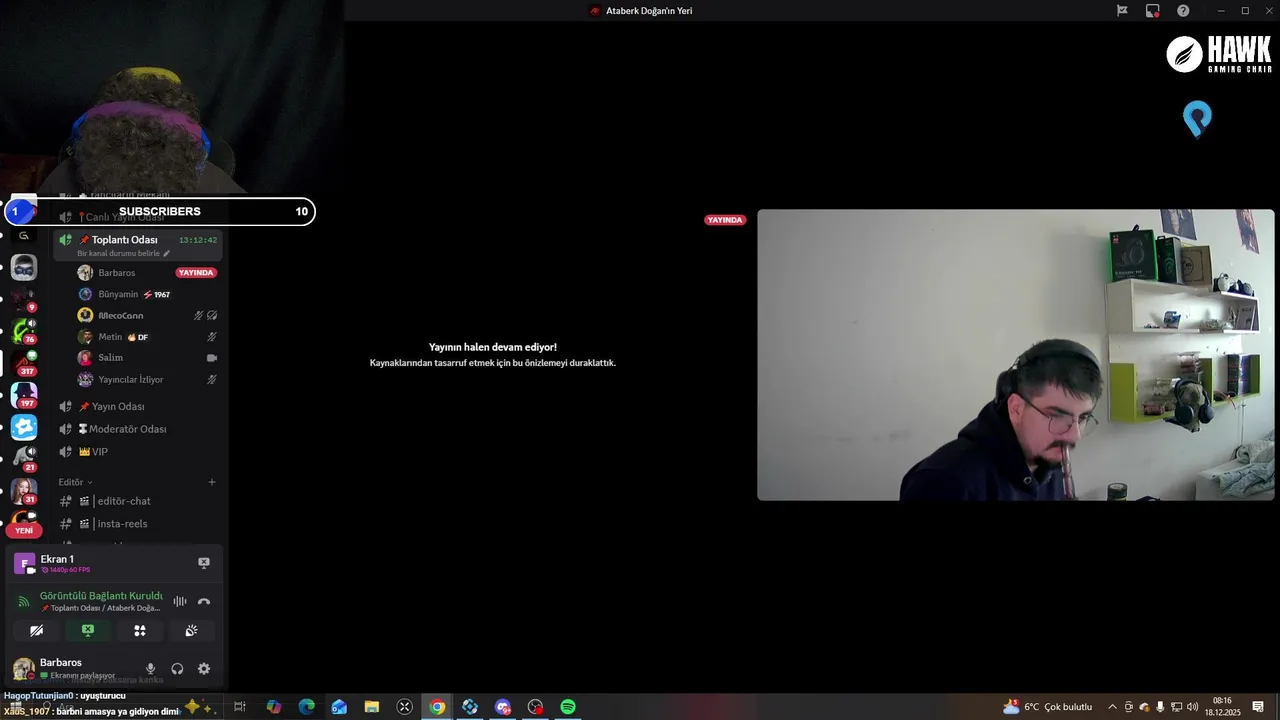
Task: Switch to OBS Studio in taskbar
Action: click(x=535, y=707)
